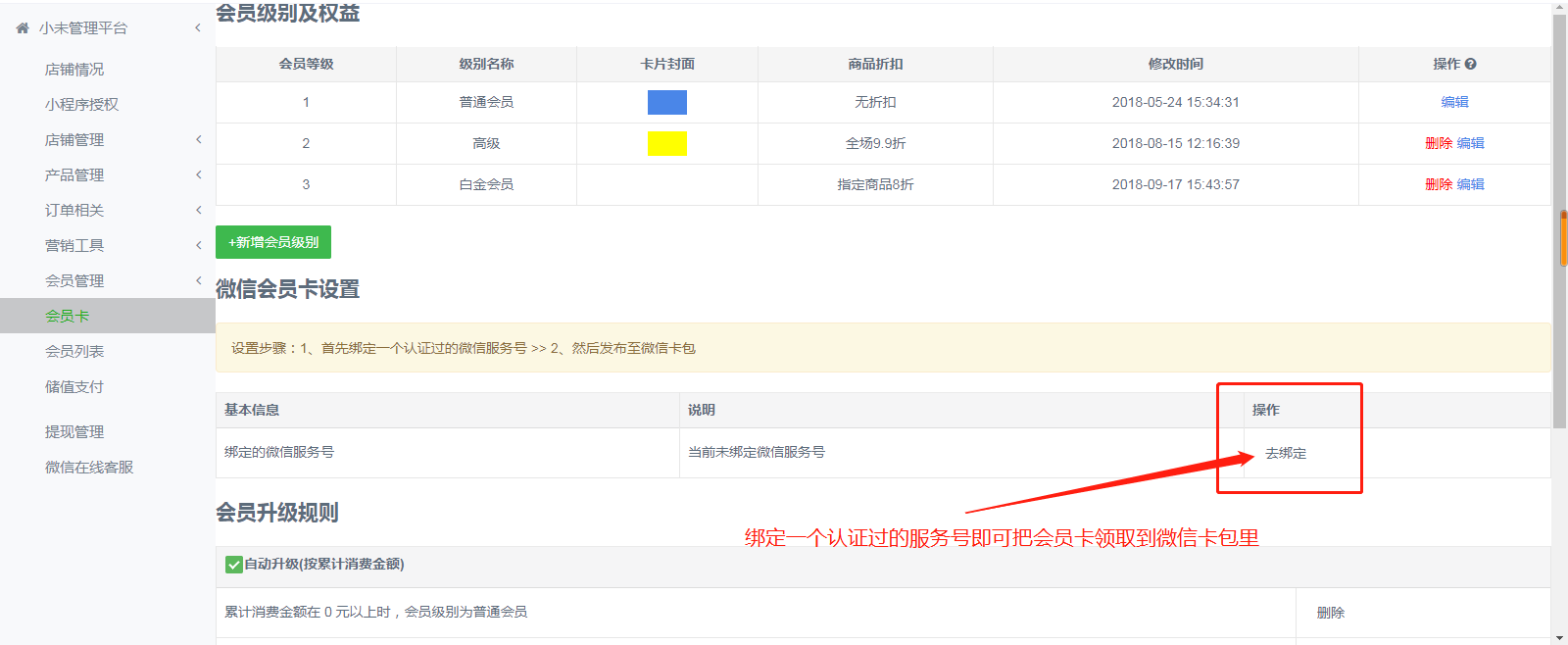The width and height of the screenshot is (1568, 645).
Task: Open 店铺情况 in the sidebar
Action: point(74,70)
